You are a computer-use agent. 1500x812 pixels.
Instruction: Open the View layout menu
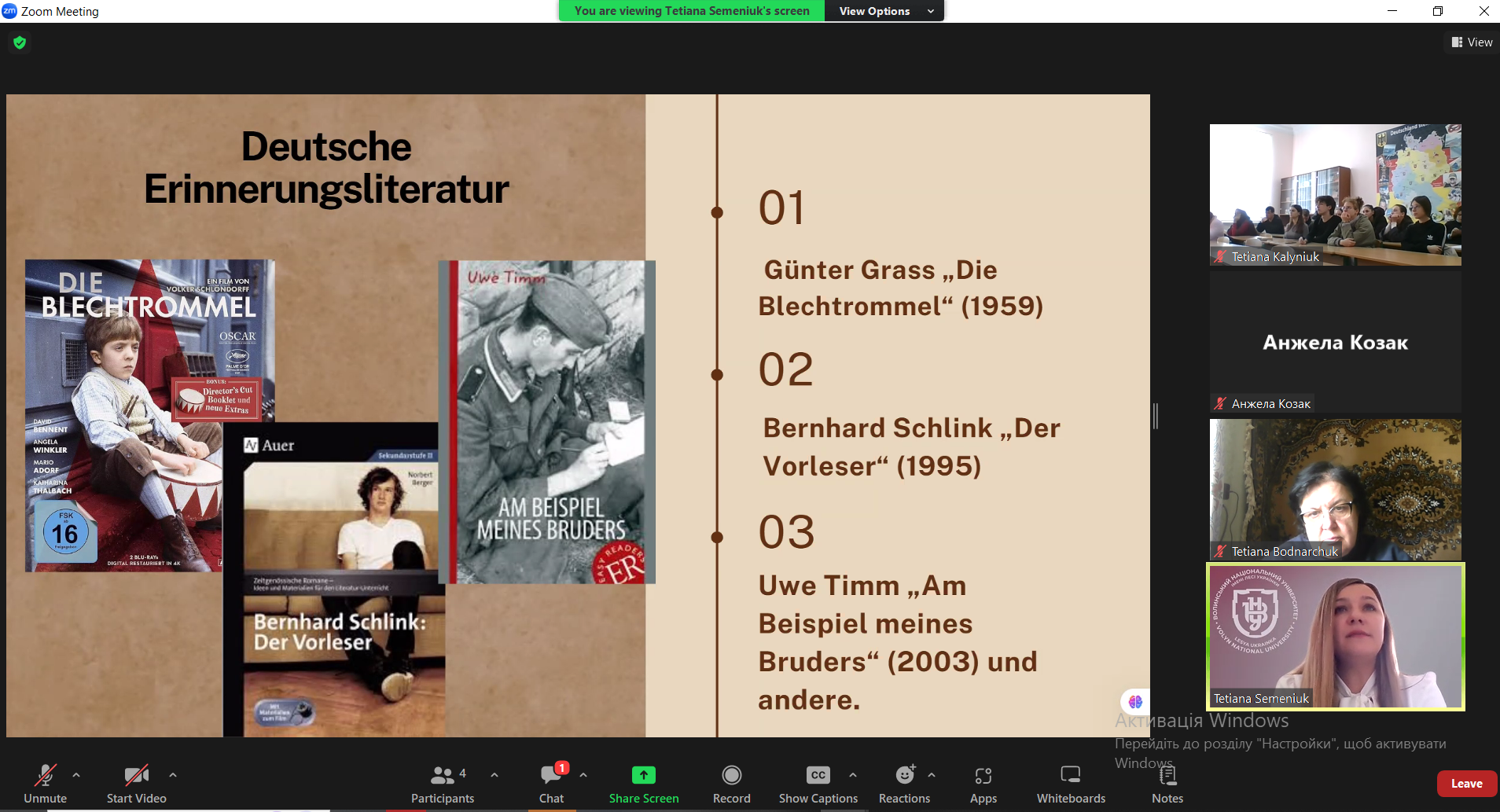point(1472,42)
